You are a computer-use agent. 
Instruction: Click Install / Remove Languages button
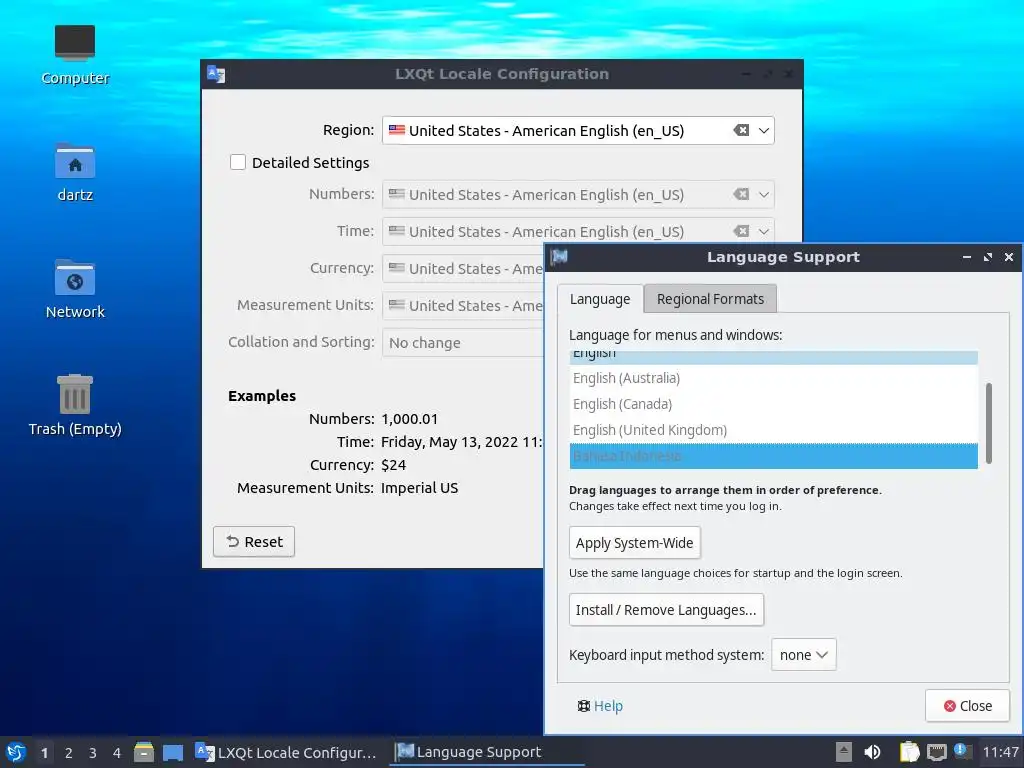coord(666,610)
